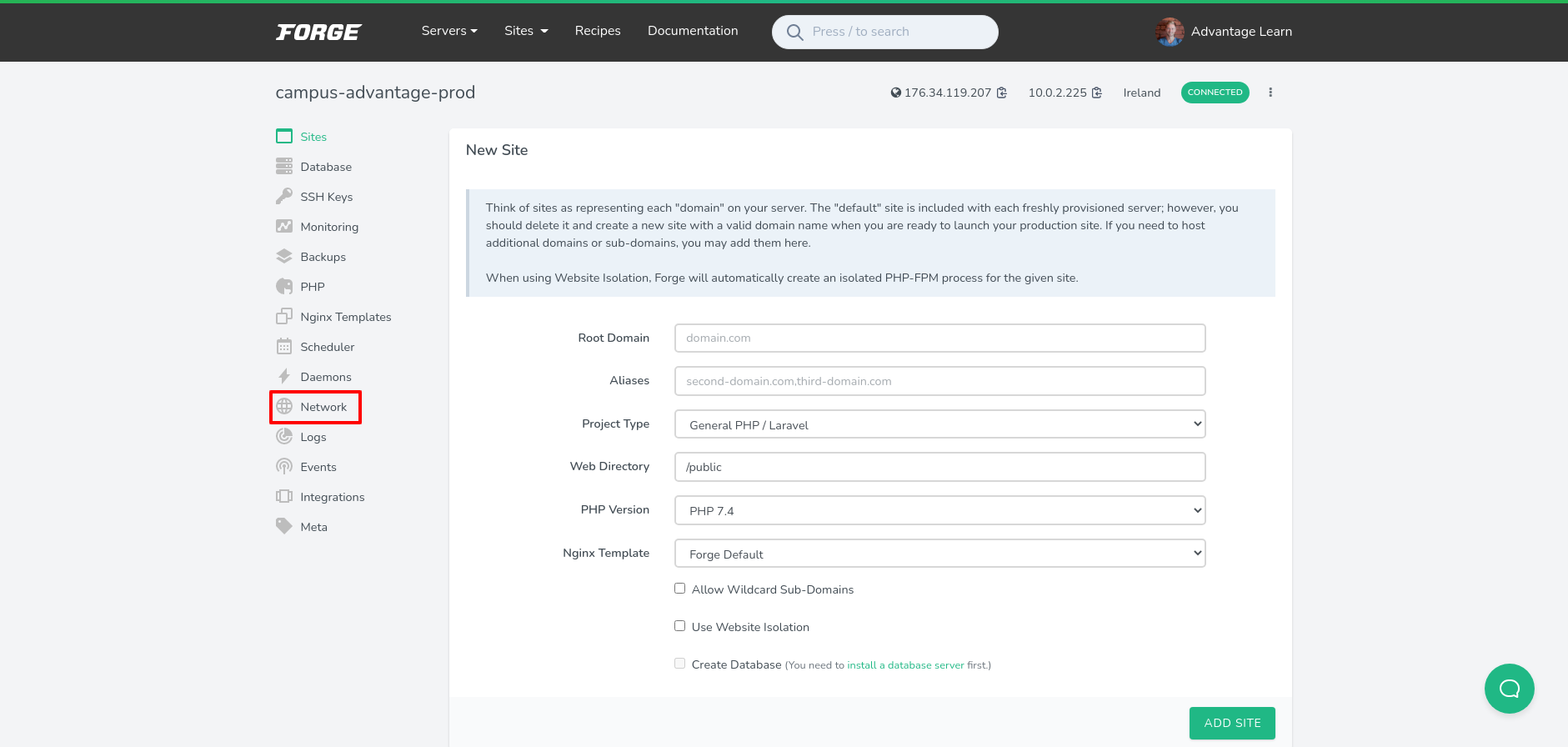Go to Scheduler section

(328, 347)
